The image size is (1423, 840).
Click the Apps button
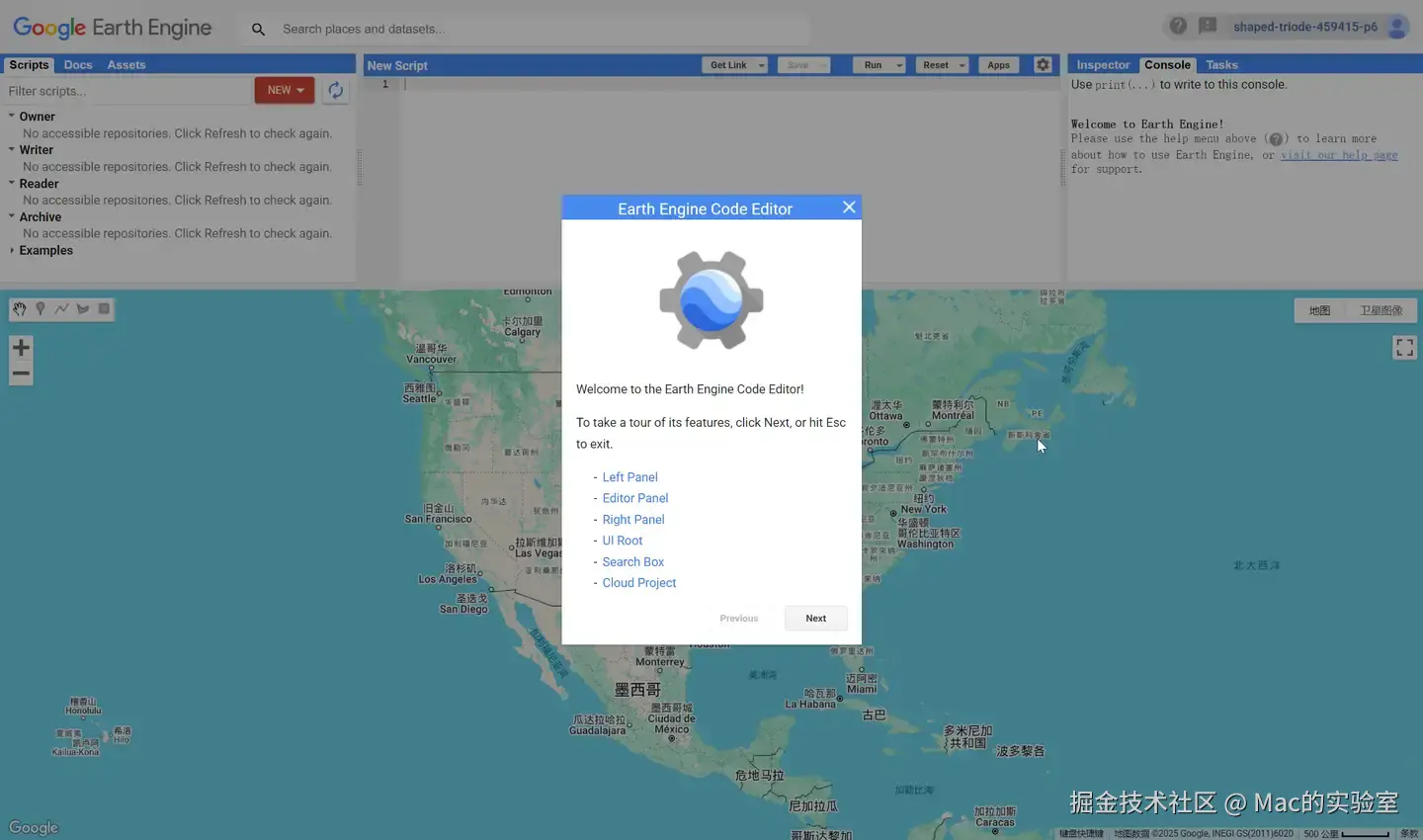coord(998,65)
